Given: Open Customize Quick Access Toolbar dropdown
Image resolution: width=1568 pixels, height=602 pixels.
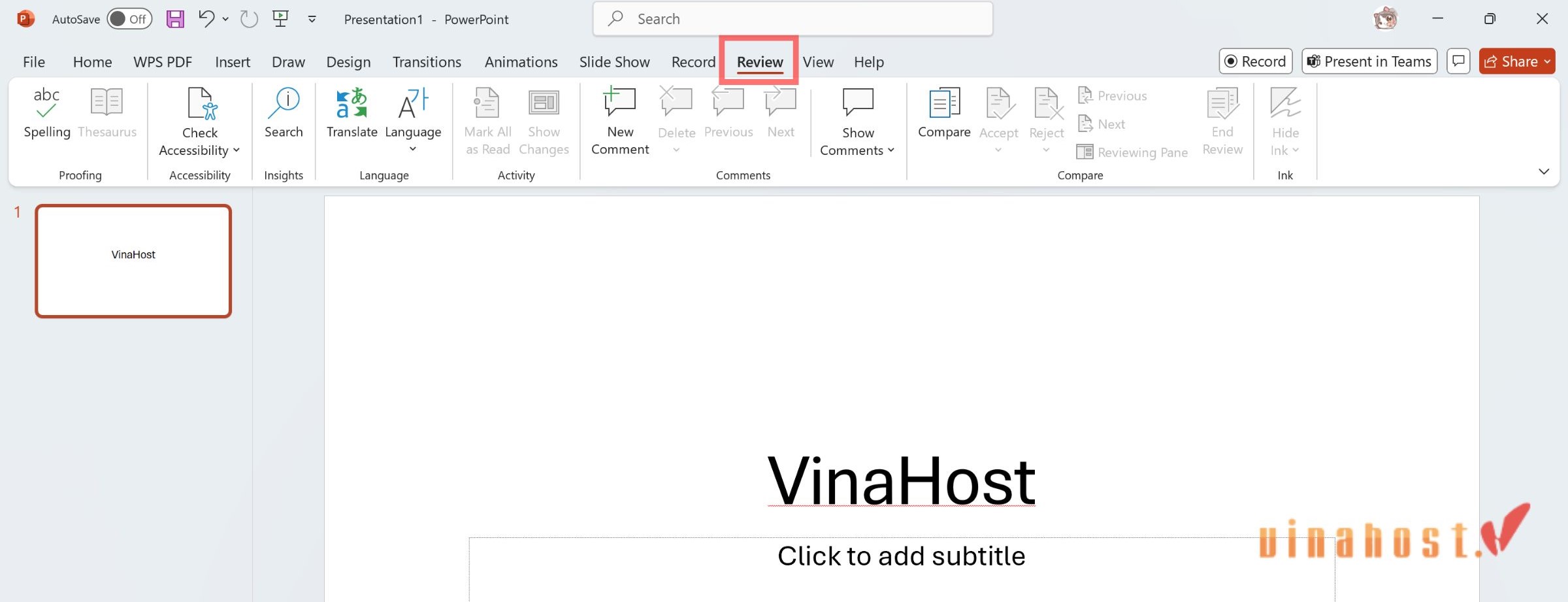Looking at the screenshot, I should click(312, 19).
